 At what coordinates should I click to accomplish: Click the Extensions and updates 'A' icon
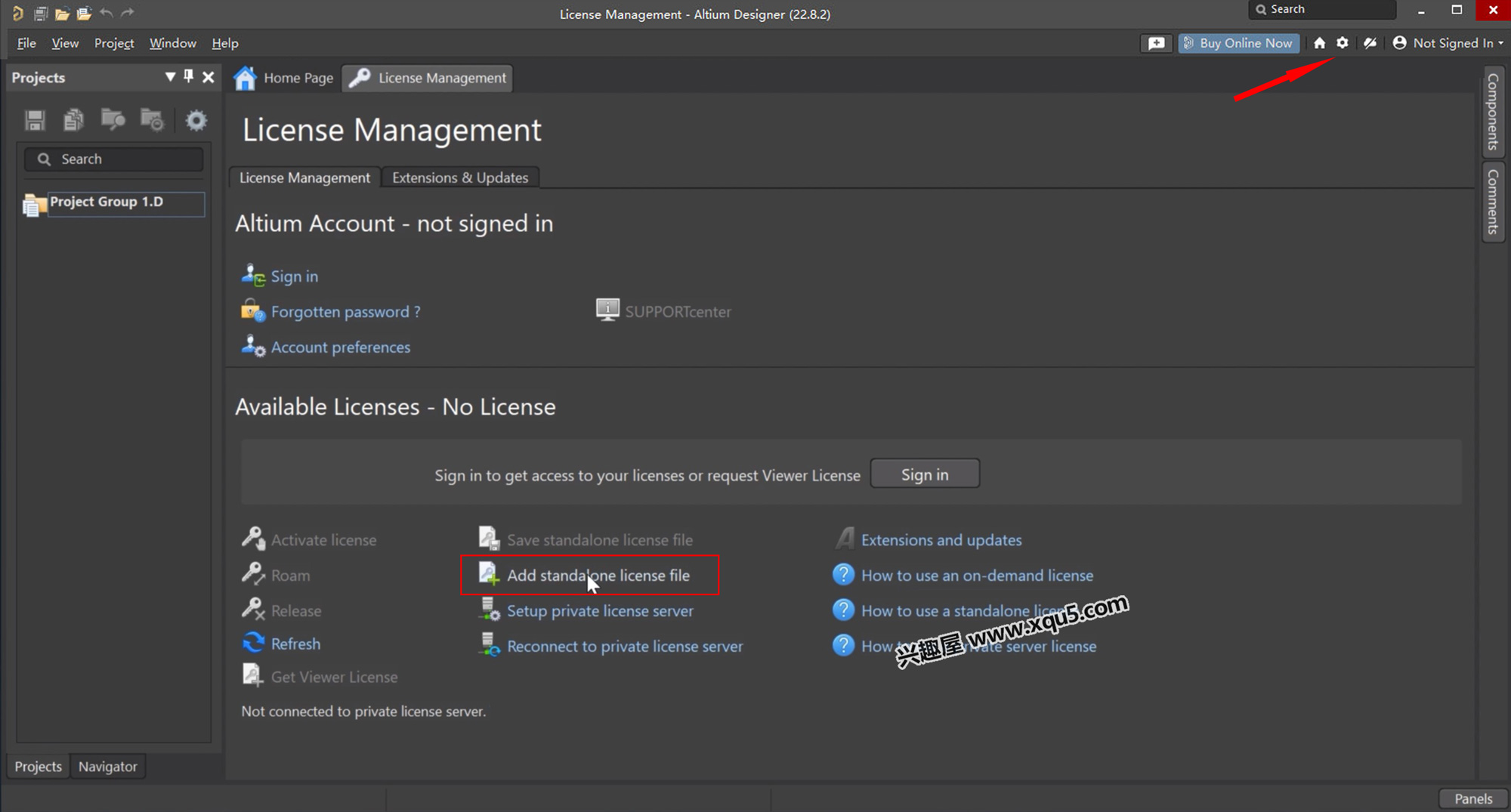845,539
